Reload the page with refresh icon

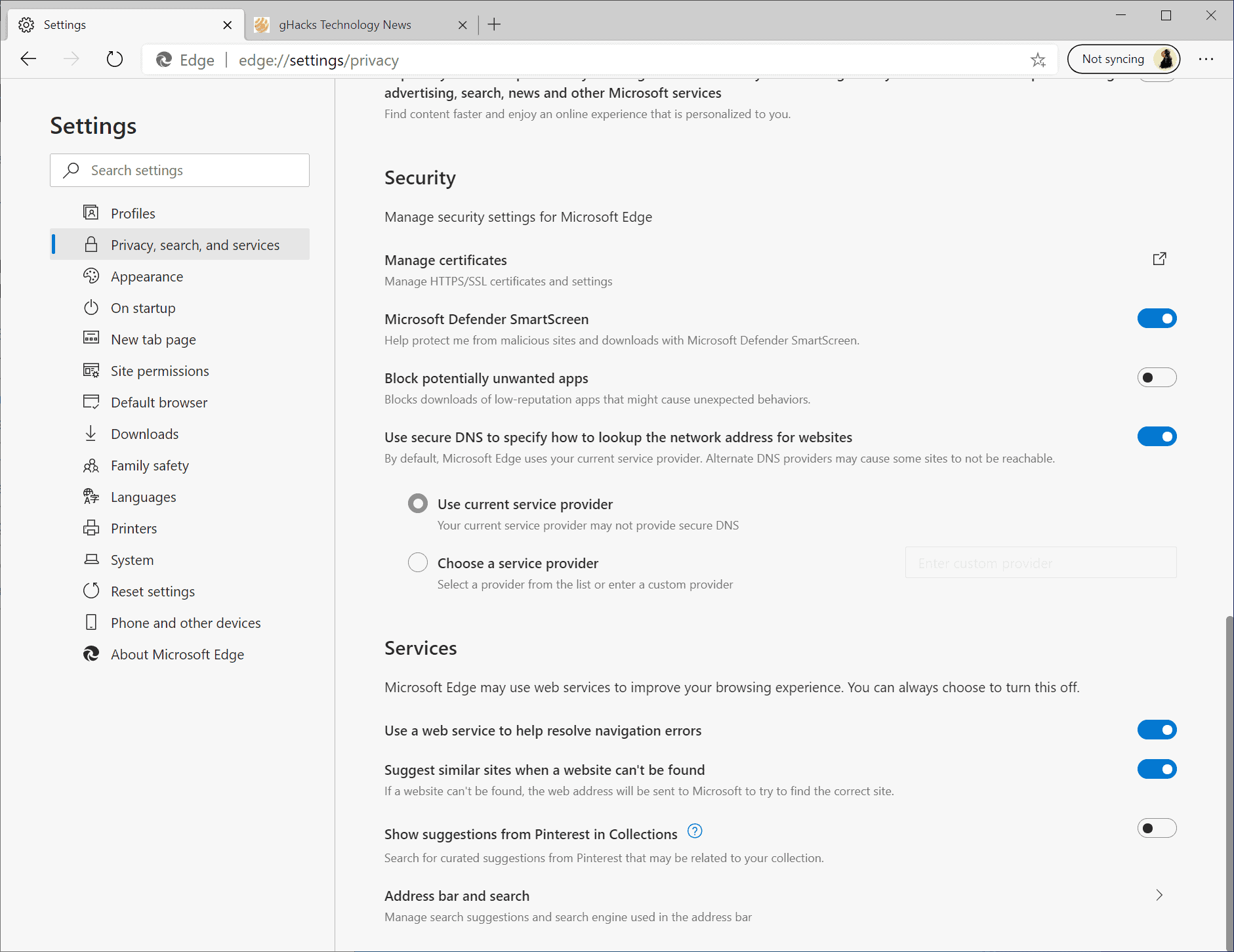pyautogui.click(x=114, y=59)
